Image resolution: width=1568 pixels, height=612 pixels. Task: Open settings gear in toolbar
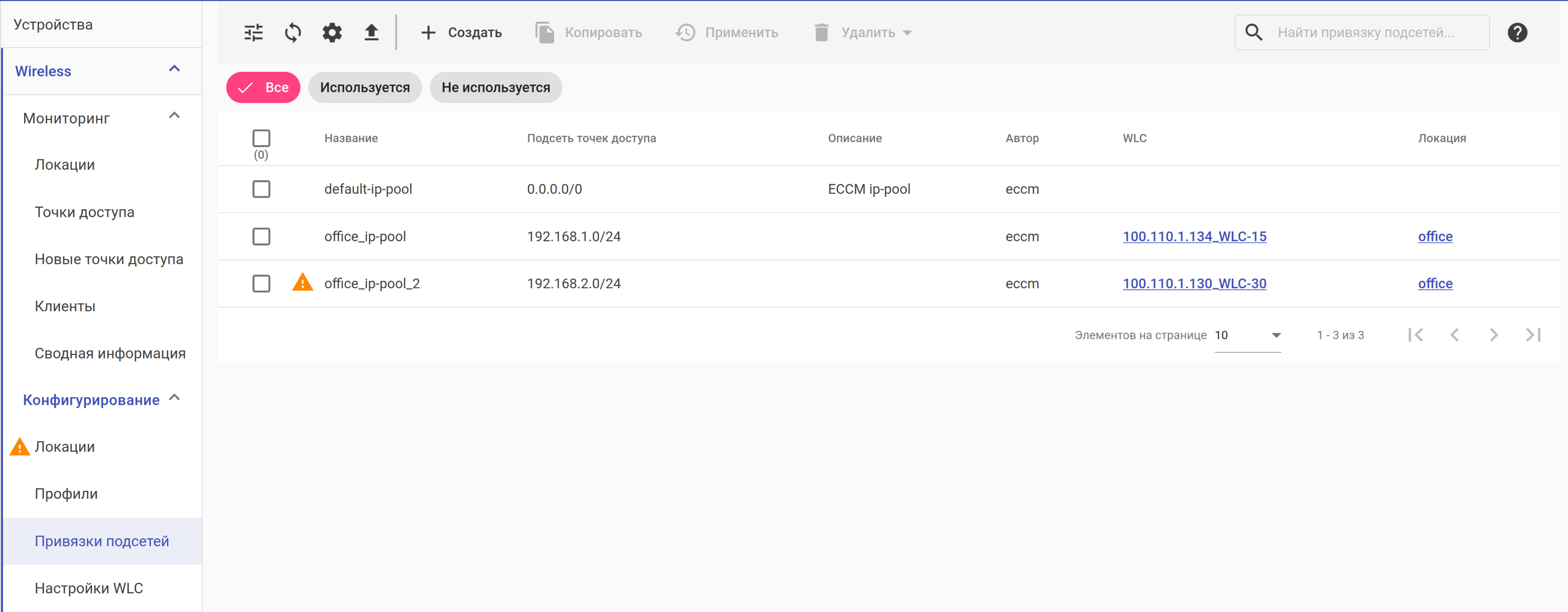click(x=332, y=32)
